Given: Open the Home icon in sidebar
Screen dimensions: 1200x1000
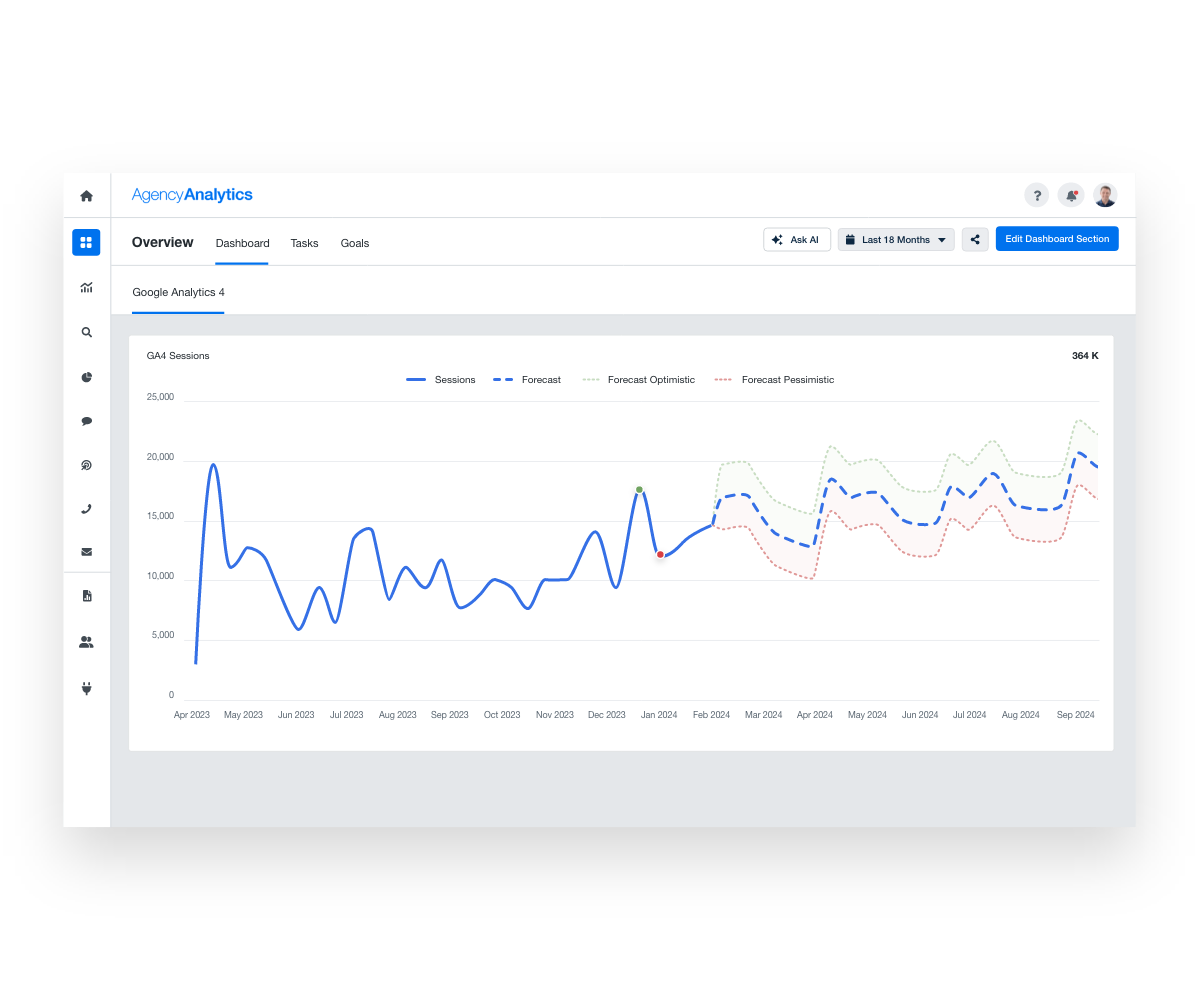Looking at the screenshot, I should (87, 196).
